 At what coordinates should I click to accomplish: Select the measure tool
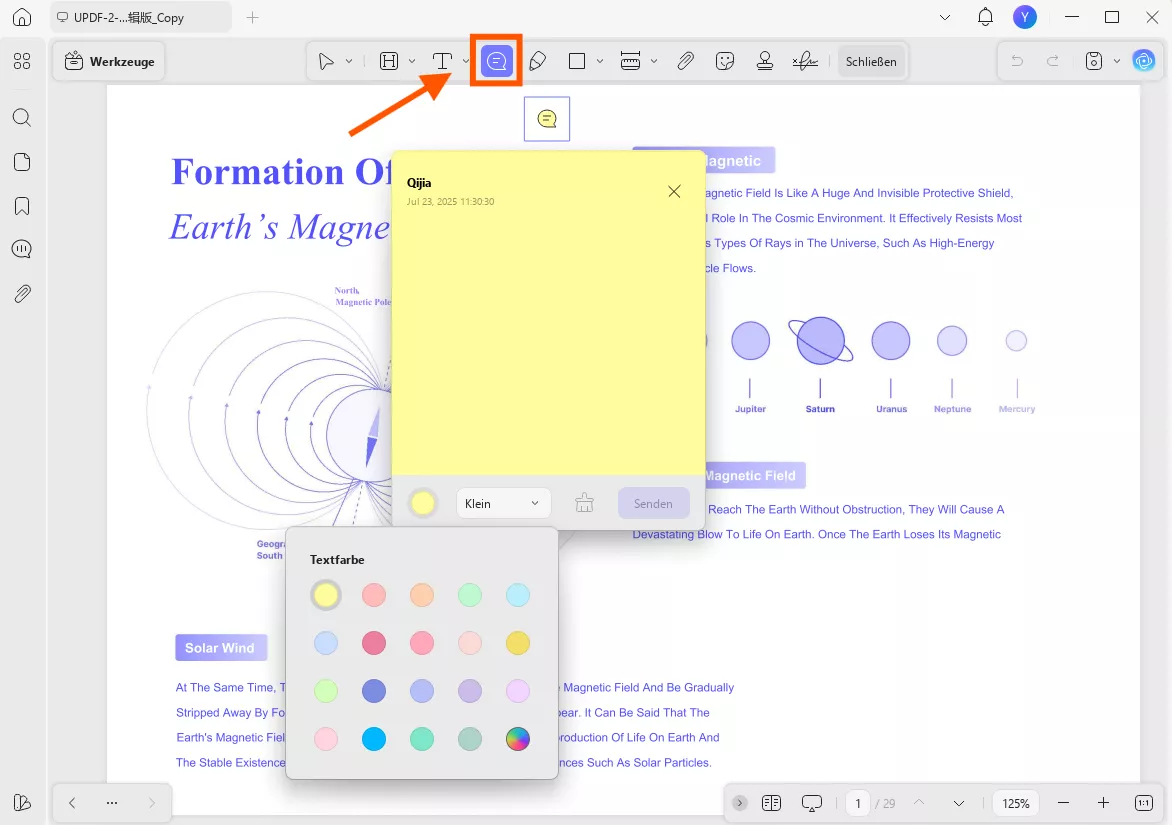[630, 61]
